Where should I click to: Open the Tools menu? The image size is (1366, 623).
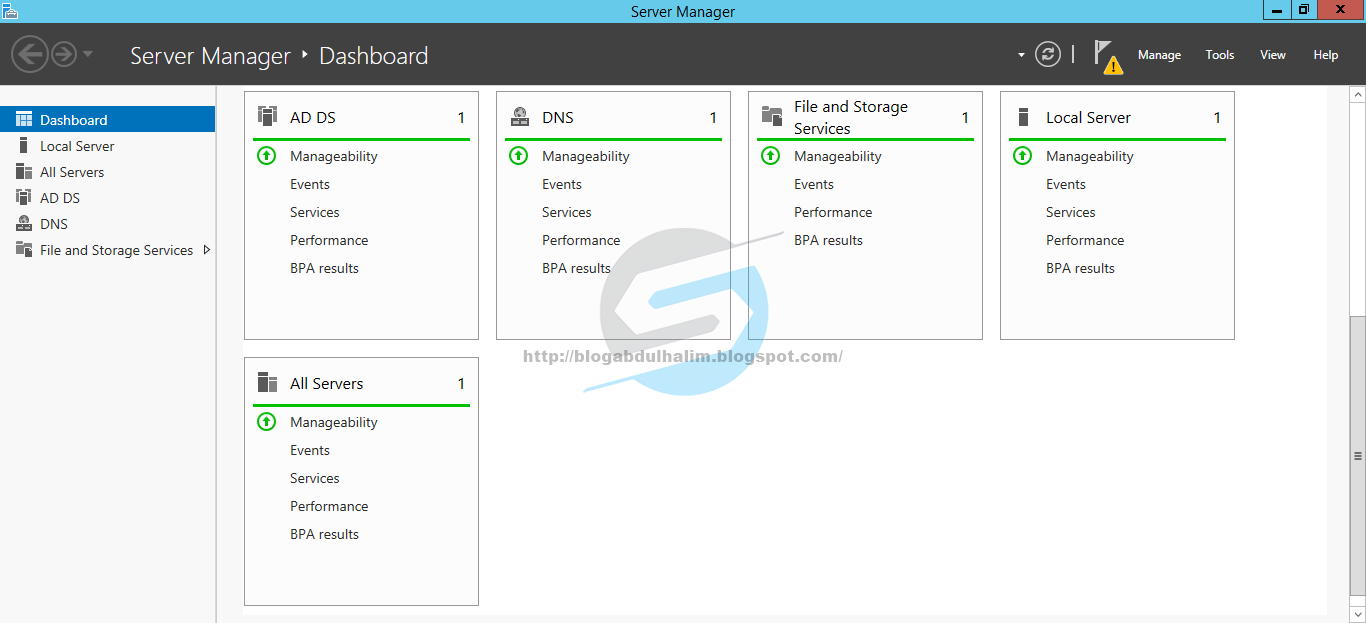[1219, 54]
